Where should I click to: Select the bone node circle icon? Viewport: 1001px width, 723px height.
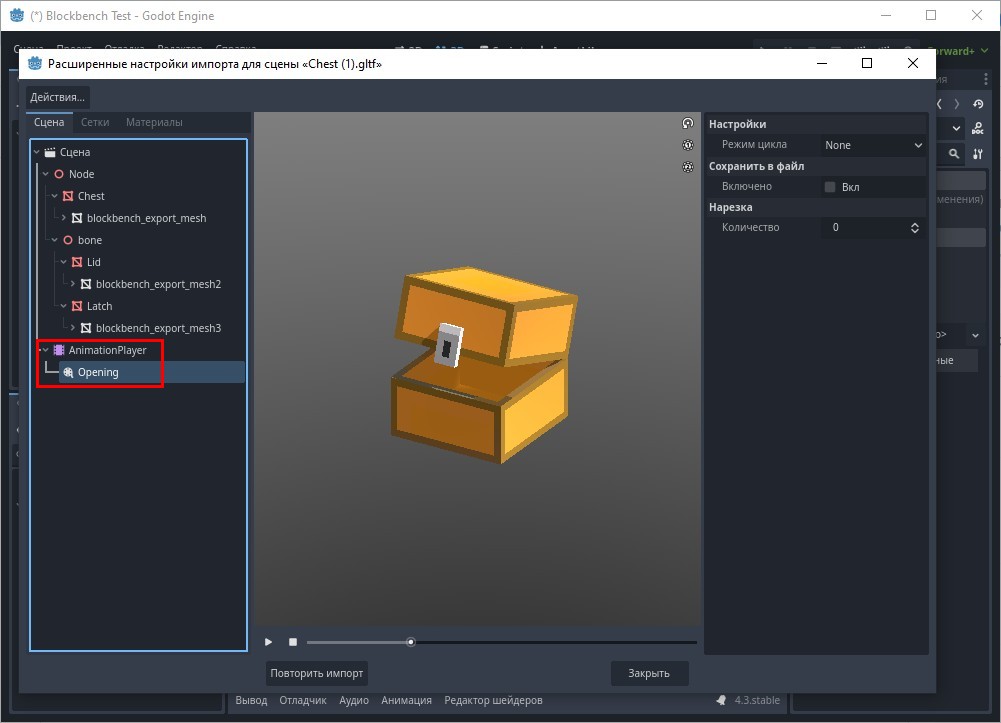(68, 240)
